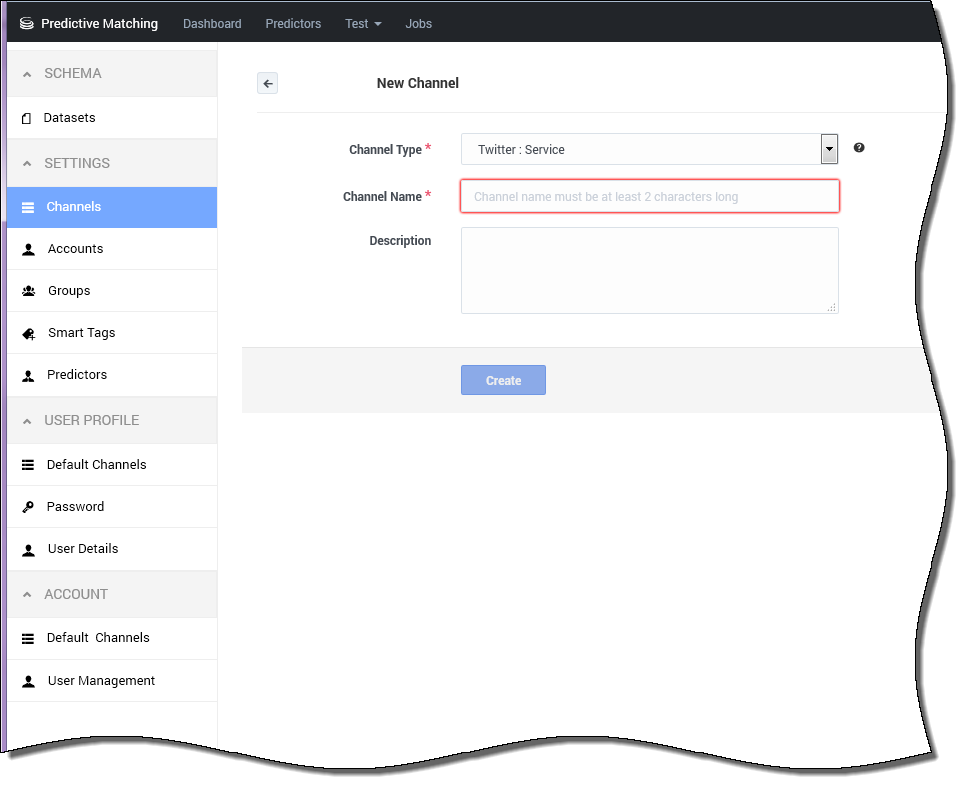Open the Dashboard nav item
The width and height of the screenshot is (964, 785).
click(212, 23)
